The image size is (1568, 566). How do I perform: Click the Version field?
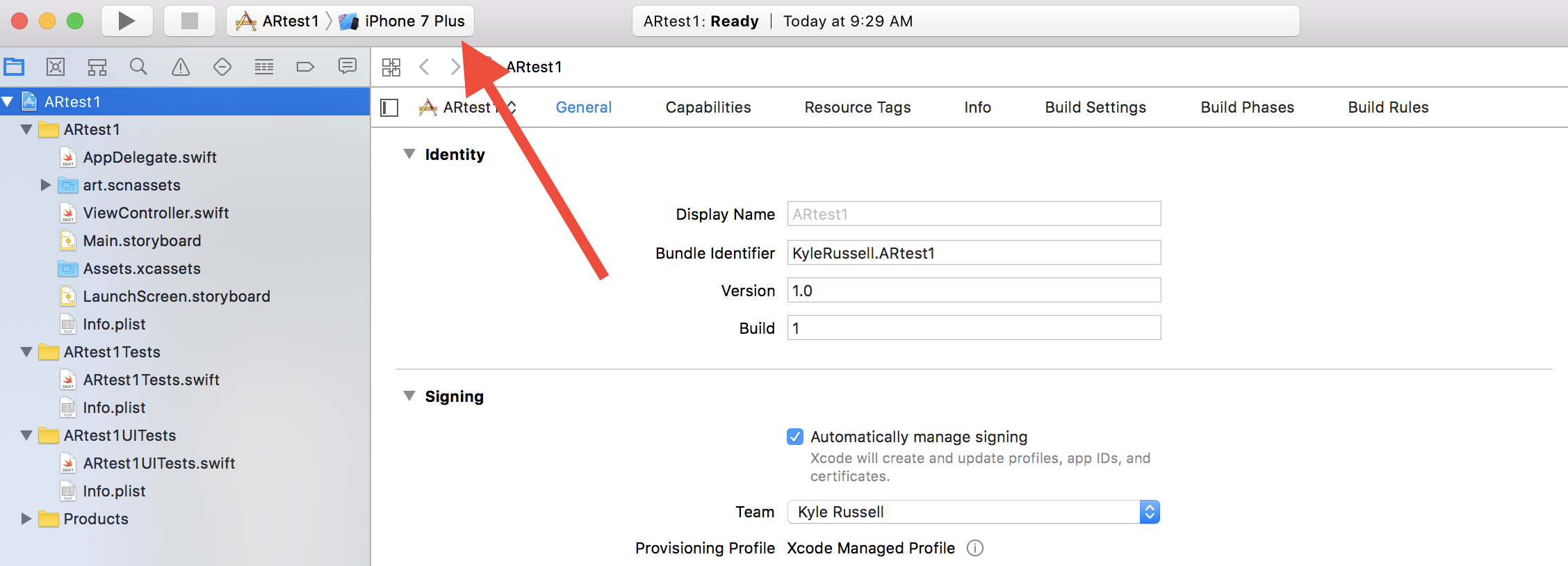point(974,291)
